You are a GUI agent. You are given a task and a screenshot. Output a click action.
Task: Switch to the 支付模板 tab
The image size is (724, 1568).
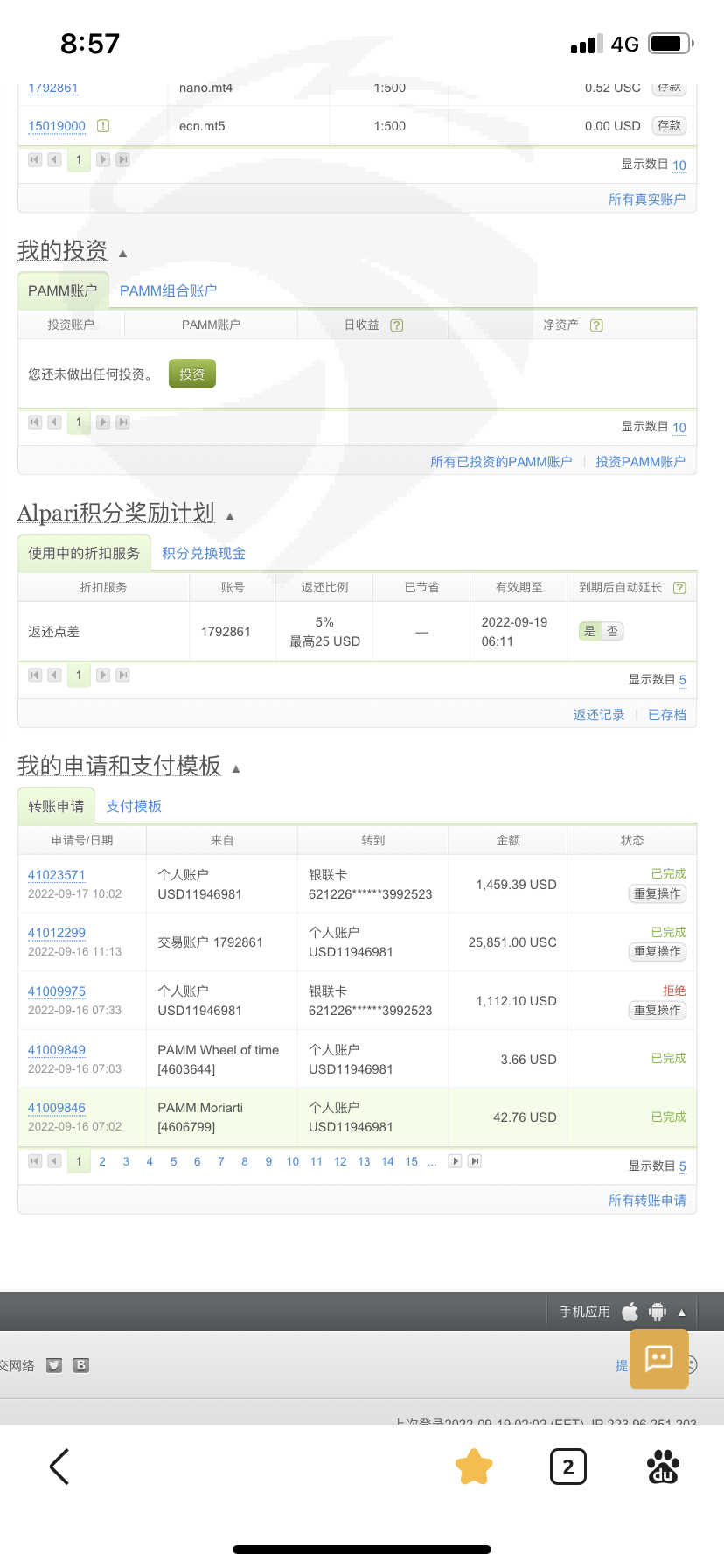134,806
